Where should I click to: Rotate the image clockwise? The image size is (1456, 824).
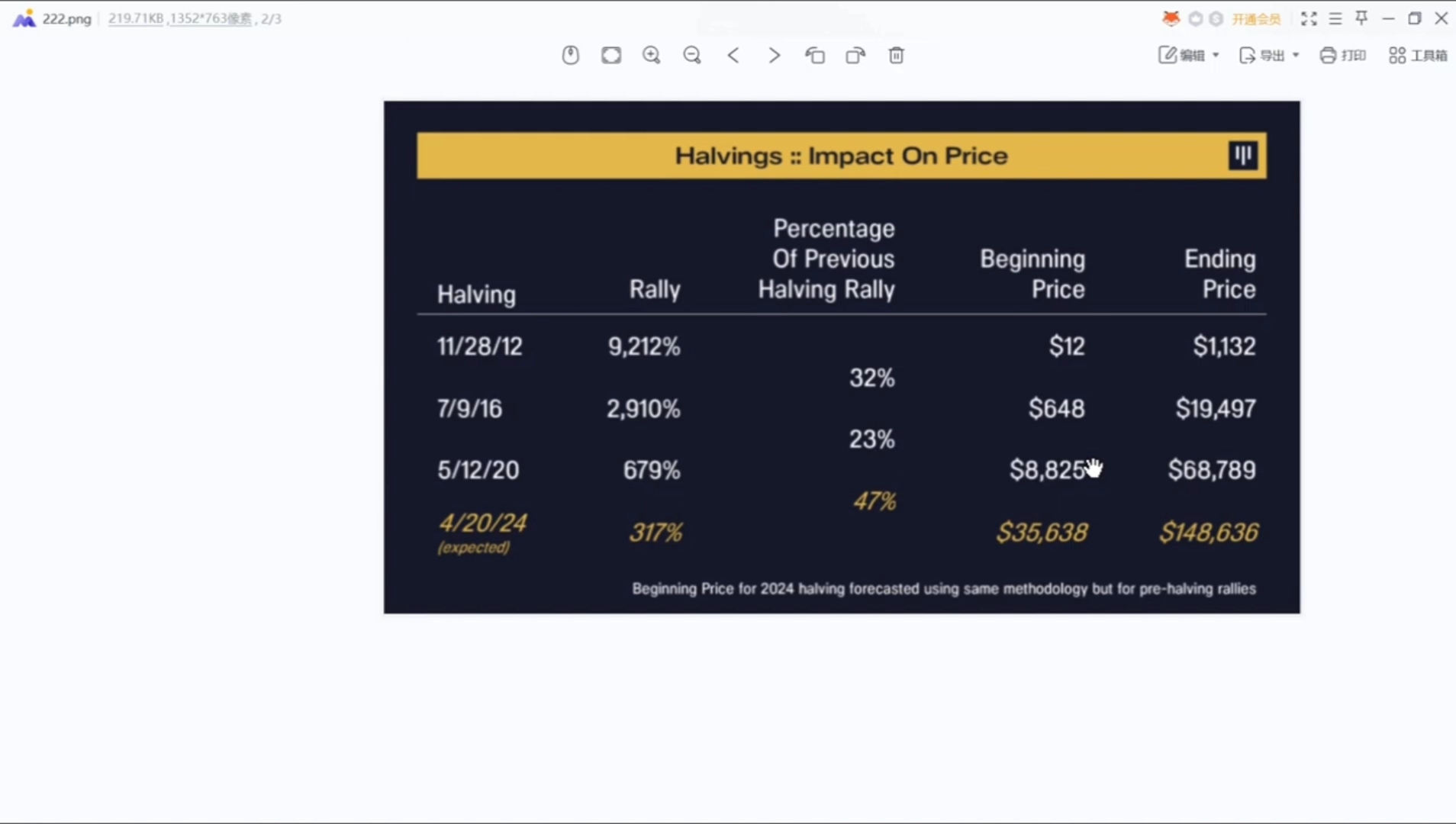point(855,55)
